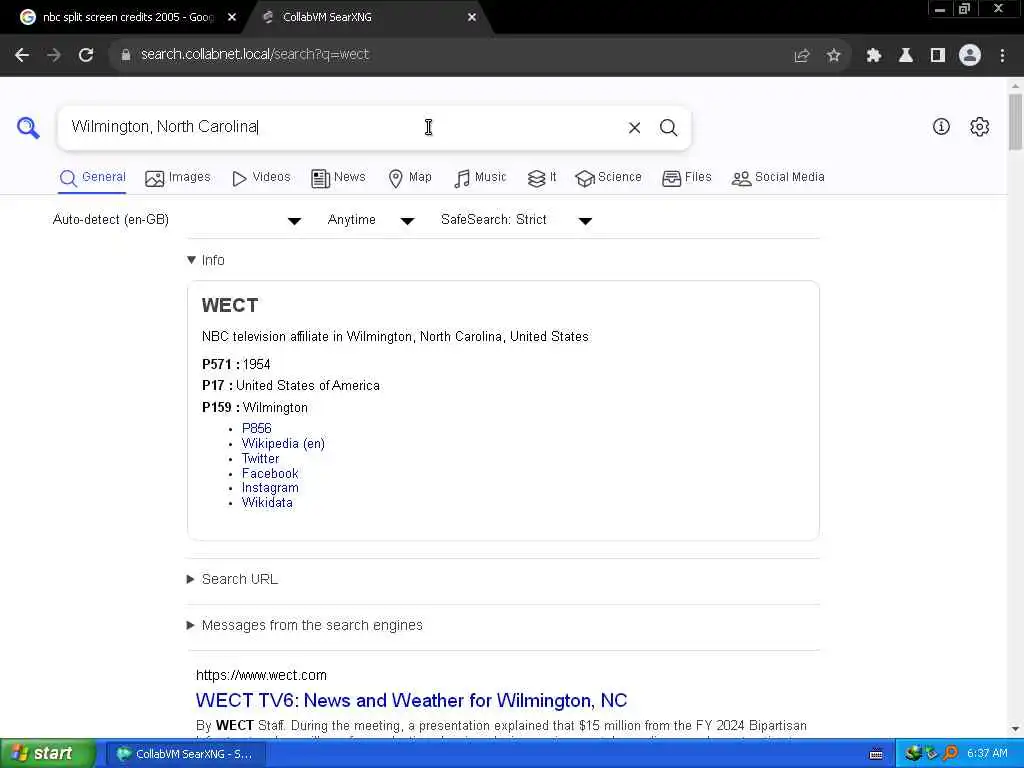Viewport: 1024px width, 768px height.
Task: Click the page vertical scrollbar thumb
Action: (x=1015, y=122)
